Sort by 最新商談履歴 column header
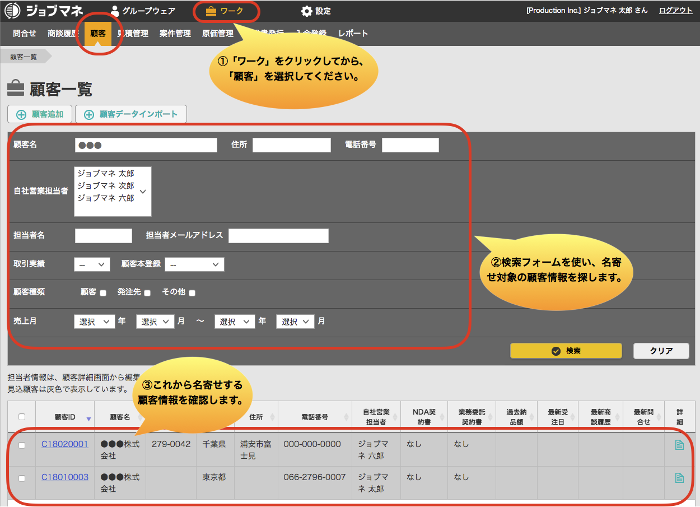Image resolution: width=700 pixels, height=507 pixels. coord(600,417)
